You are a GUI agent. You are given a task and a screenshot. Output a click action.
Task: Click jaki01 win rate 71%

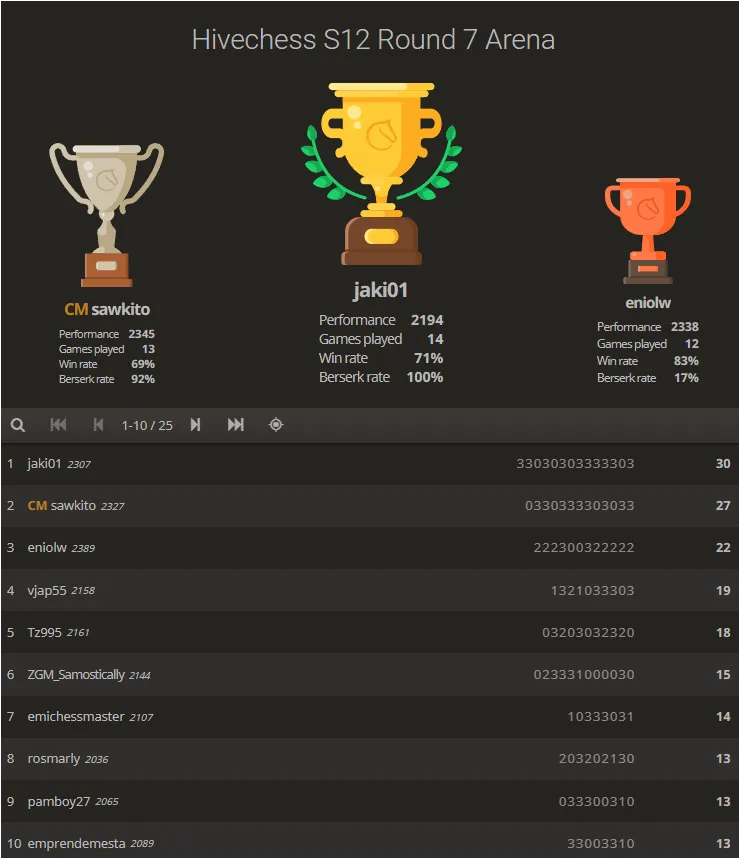[429, 358]
